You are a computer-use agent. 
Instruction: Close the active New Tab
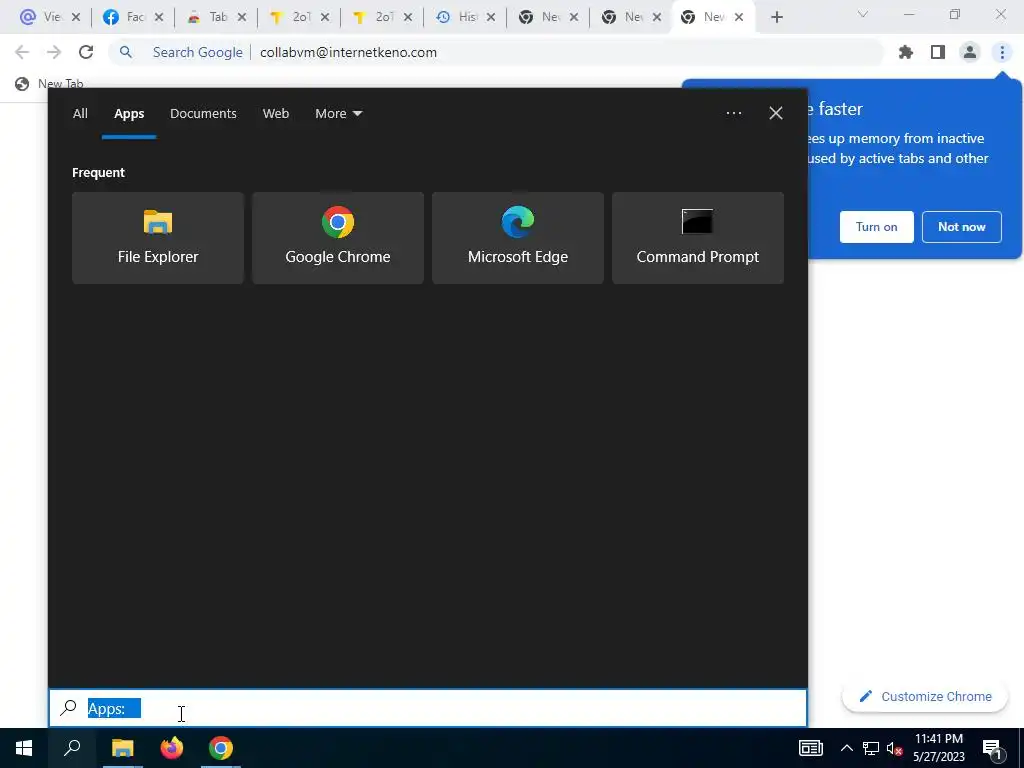739,17
